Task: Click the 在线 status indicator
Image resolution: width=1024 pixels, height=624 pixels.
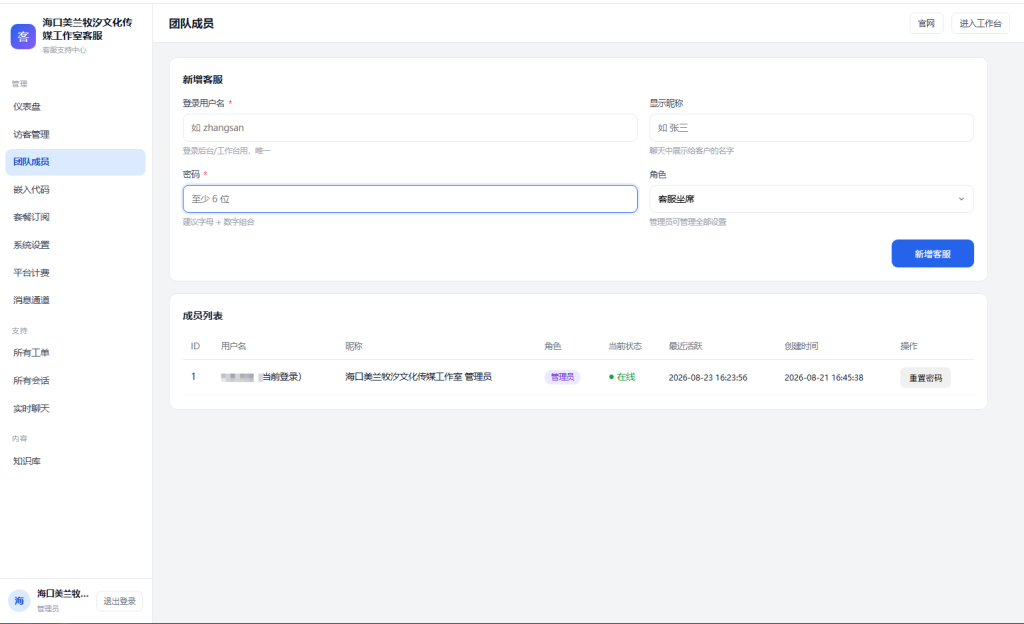Action: [622, 377]
